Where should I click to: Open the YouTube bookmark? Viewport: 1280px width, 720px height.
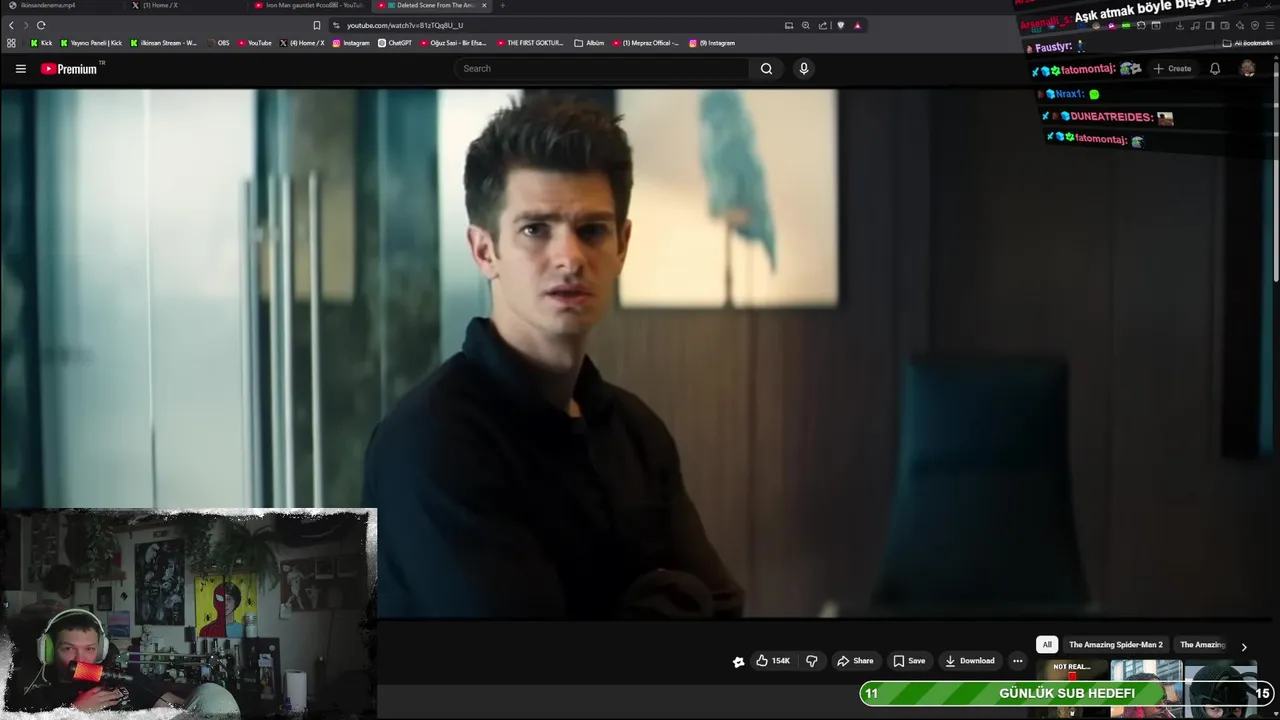254,43
